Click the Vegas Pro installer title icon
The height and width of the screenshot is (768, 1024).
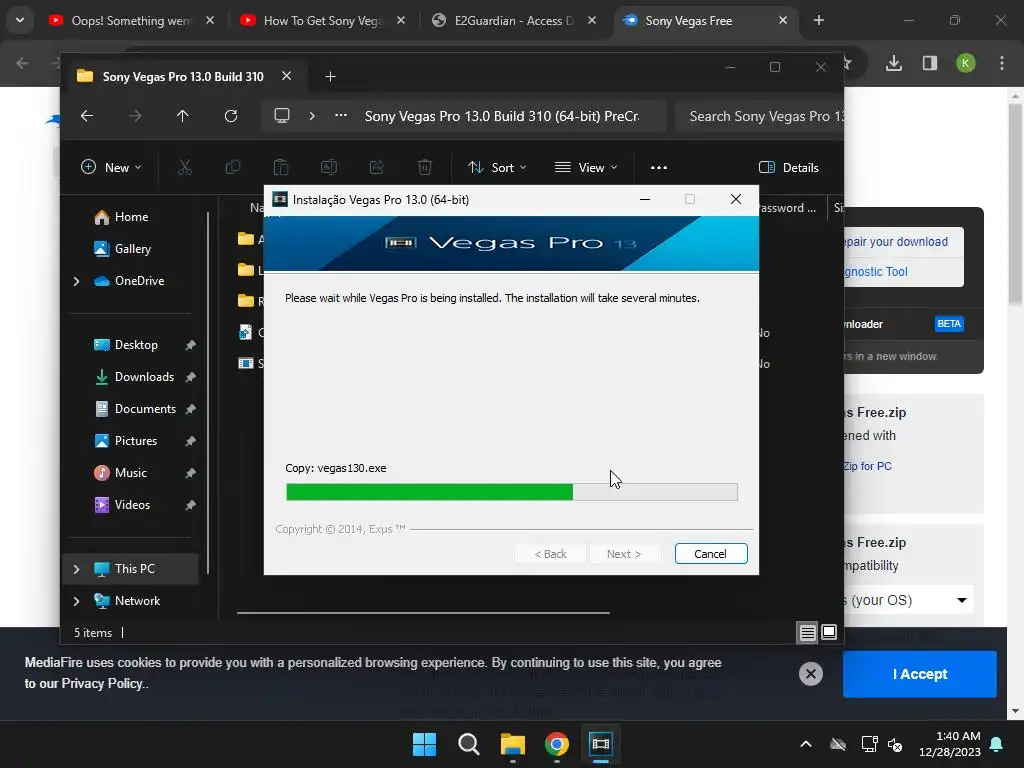[280, 199]
